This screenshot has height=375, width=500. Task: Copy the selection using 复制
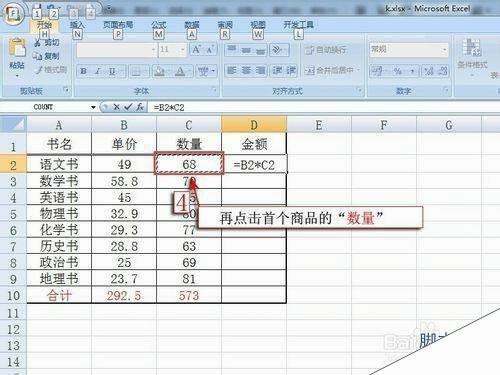coord(47,56)
